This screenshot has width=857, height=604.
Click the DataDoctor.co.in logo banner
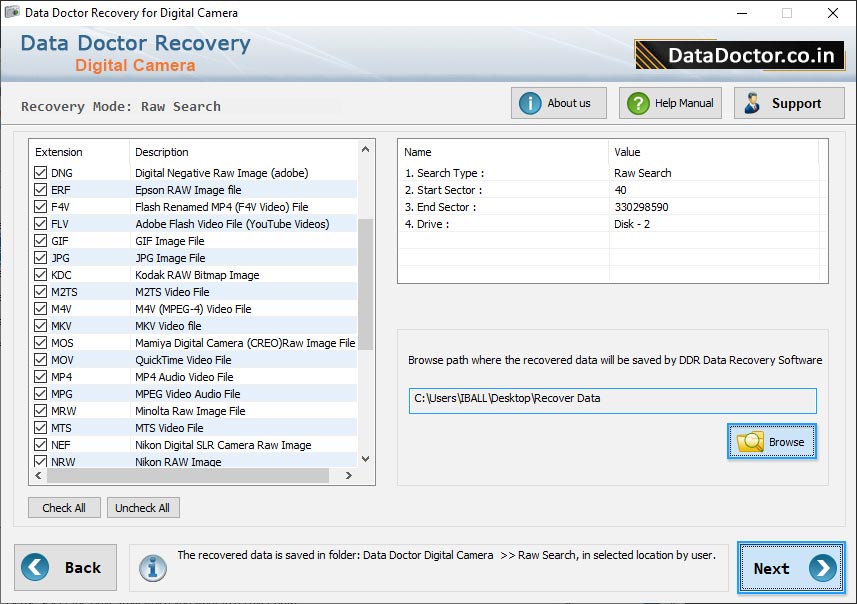[x=739, y=55]
